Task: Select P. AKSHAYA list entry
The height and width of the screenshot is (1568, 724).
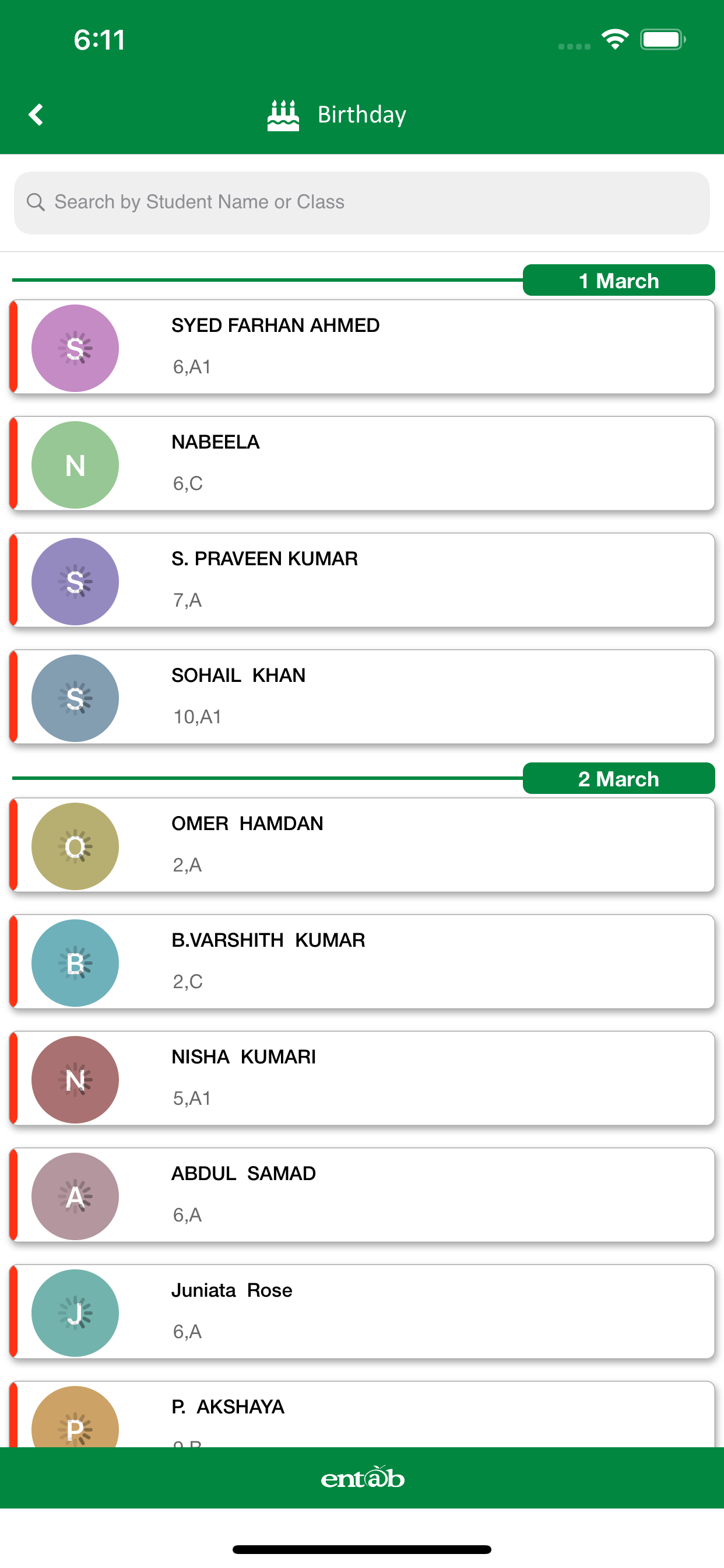Action: pos(362,1415)
